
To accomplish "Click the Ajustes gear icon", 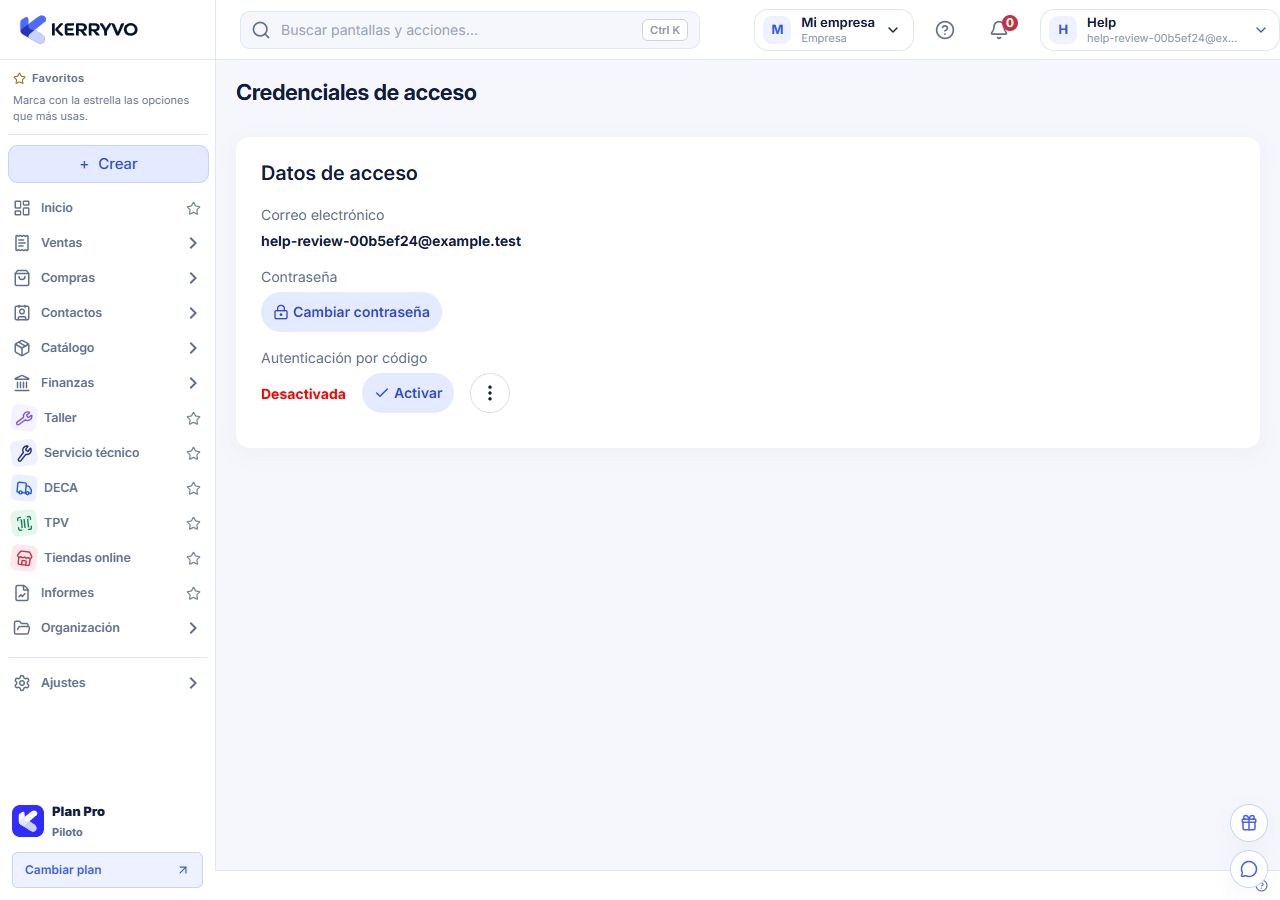I will [x=22, y=683].
